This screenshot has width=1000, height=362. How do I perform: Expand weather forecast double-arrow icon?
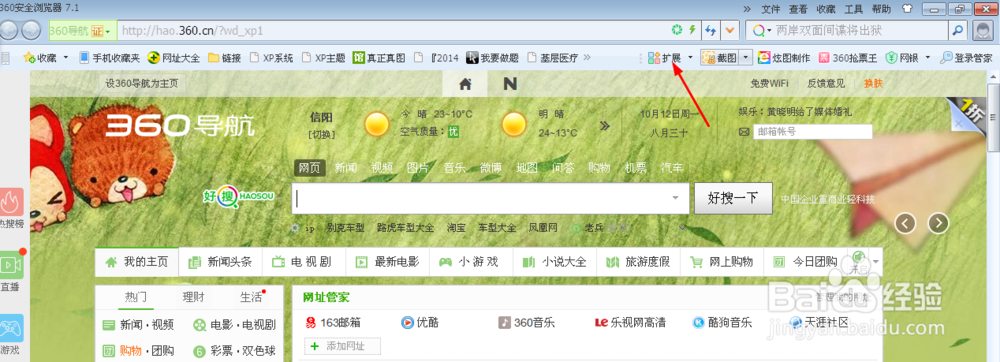[x=605, y=125]
